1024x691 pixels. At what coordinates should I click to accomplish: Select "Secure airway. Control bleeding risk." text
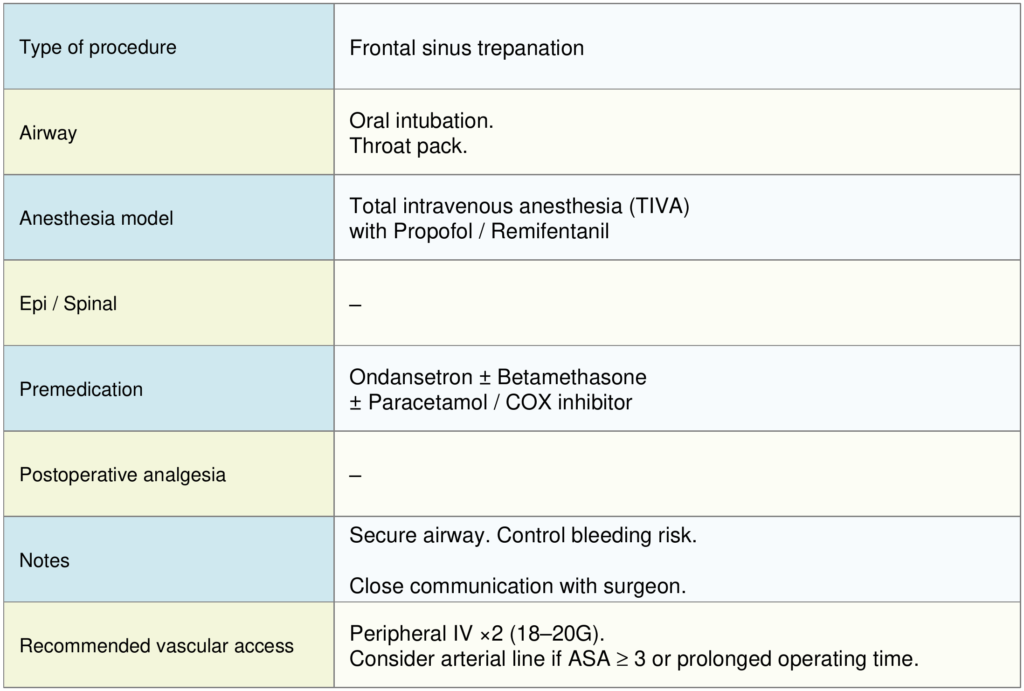coord(522,535)
